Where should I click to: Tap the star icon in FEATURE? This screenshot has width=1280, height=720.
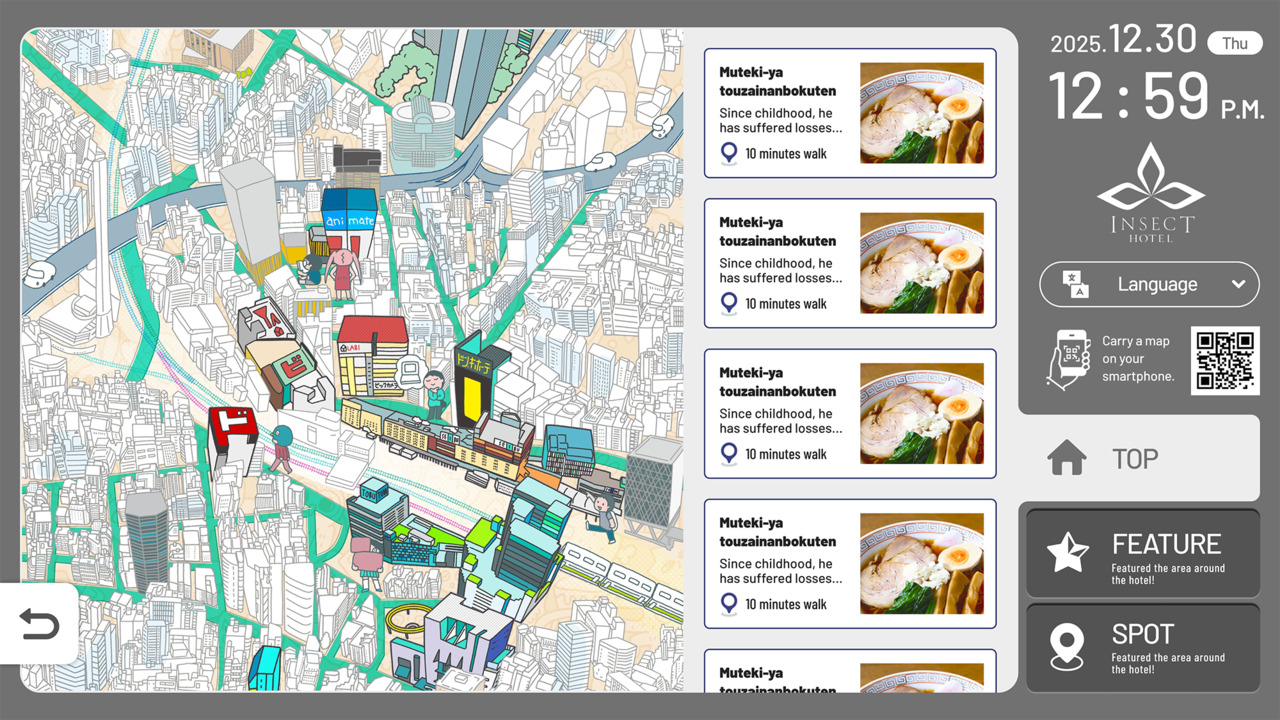click(1067, 552)
